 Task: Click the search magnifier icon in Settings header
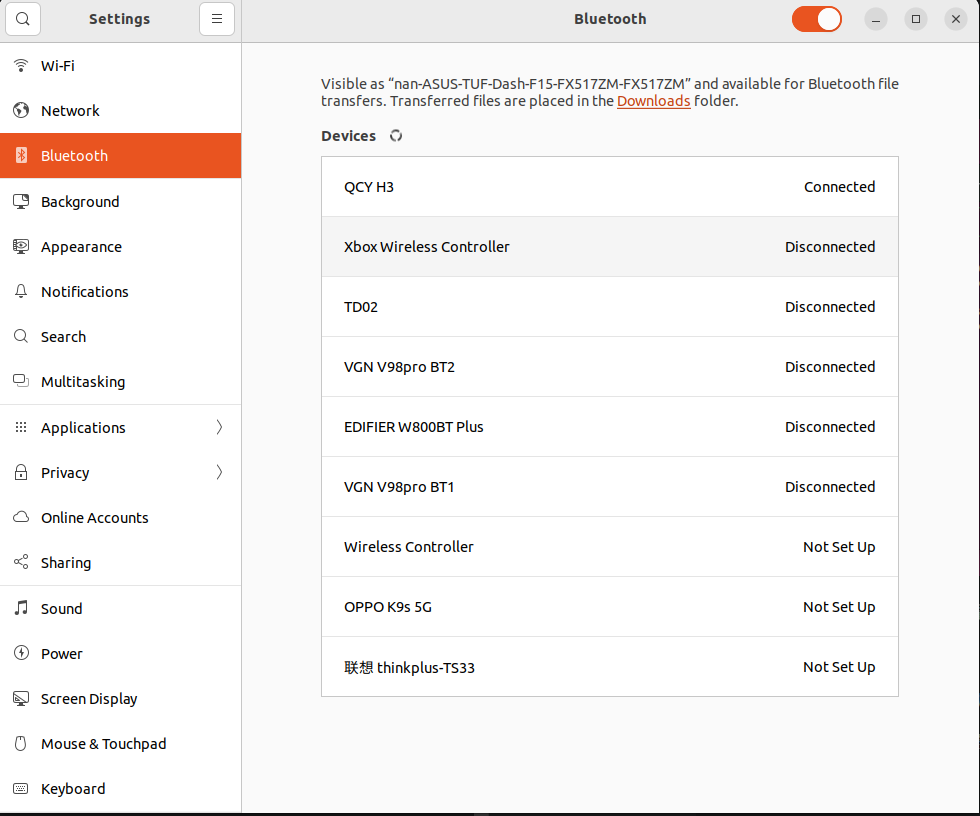23,19
